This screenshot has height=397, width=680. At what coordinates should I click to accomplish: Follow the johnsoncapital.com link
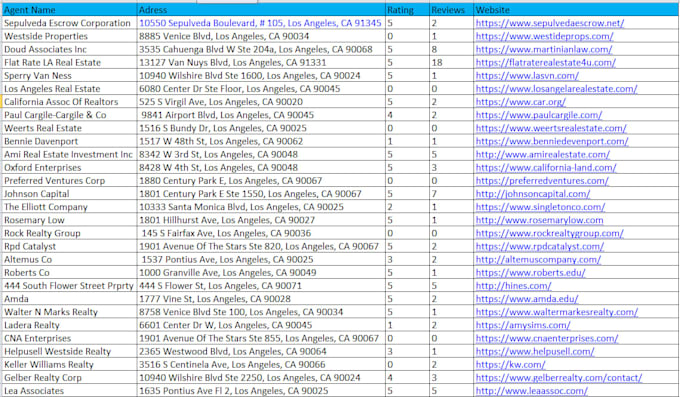(533, 194)
